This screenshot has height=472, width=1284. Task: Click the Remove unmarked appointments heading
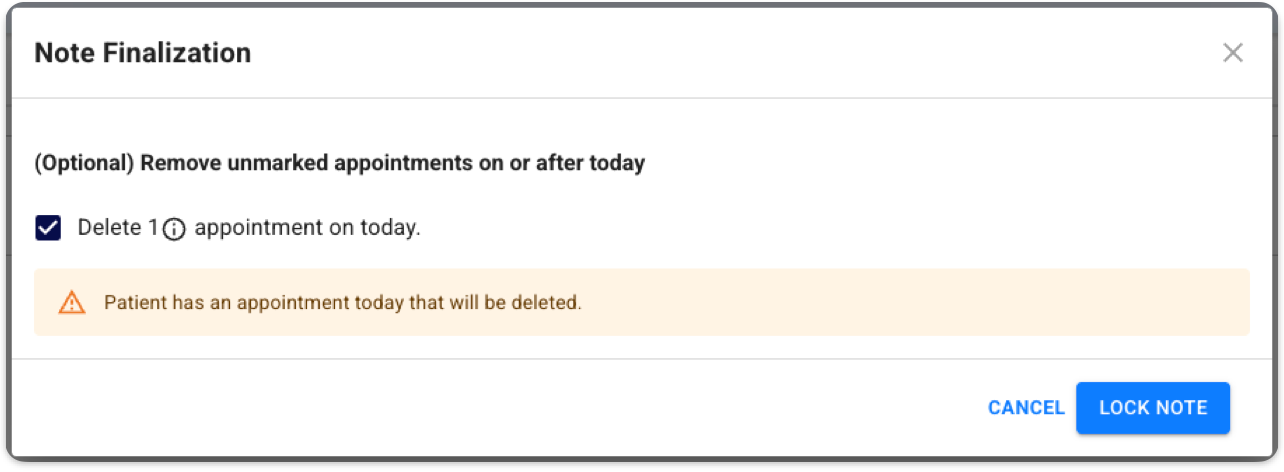click(x=339, y=163)
